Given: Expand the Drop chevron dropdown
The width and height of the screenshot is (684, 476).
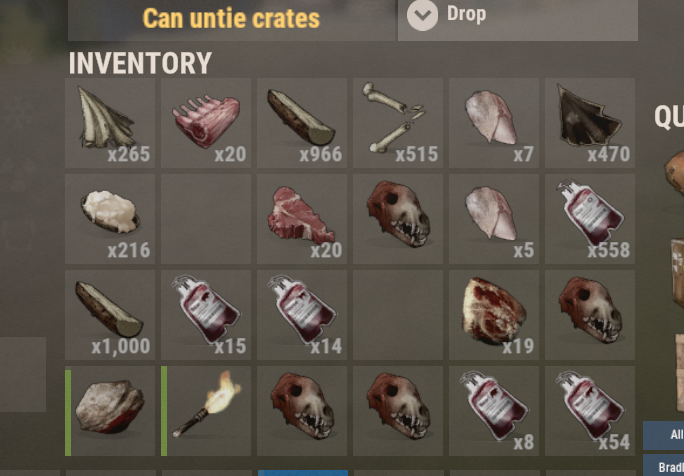Looking at the screenshot, I should (x=422, y=15).
